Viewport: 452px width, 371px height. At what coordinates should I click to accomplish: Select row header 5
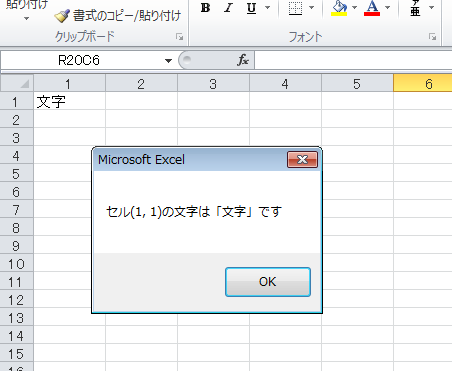pos(17,173)
